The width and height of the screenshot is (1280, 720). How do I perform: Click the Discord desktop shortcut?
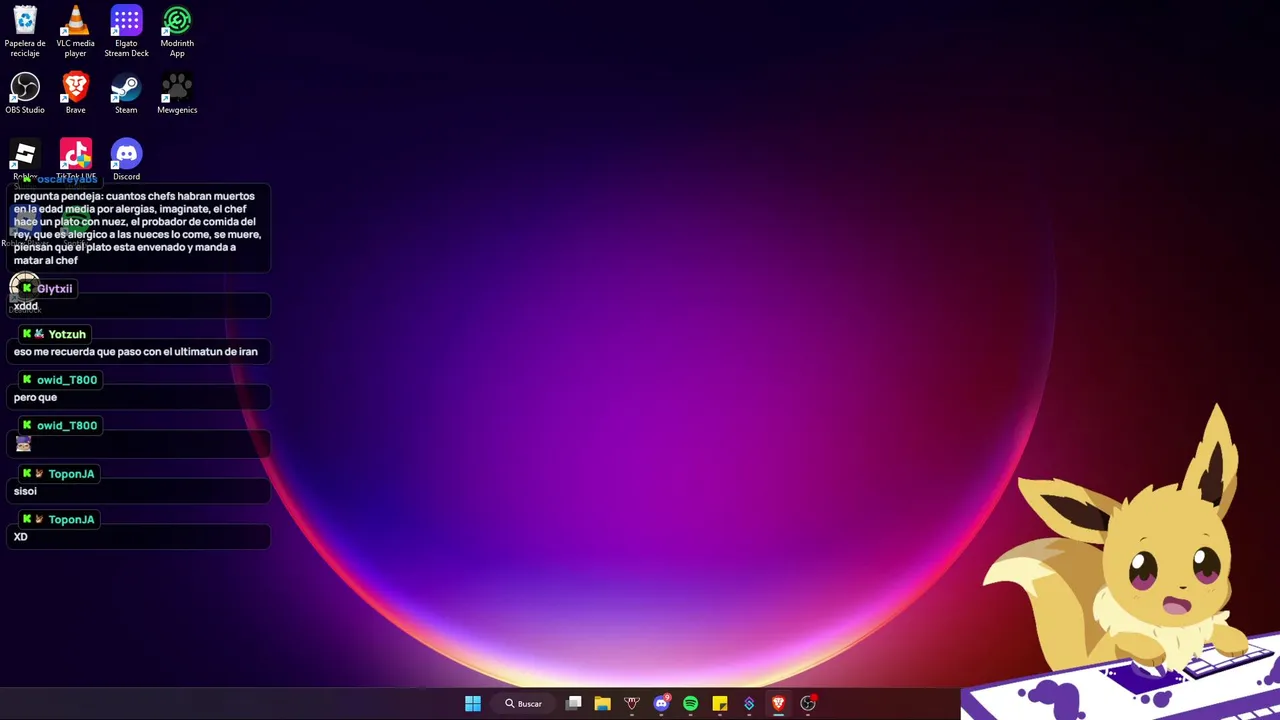[126, 158]
